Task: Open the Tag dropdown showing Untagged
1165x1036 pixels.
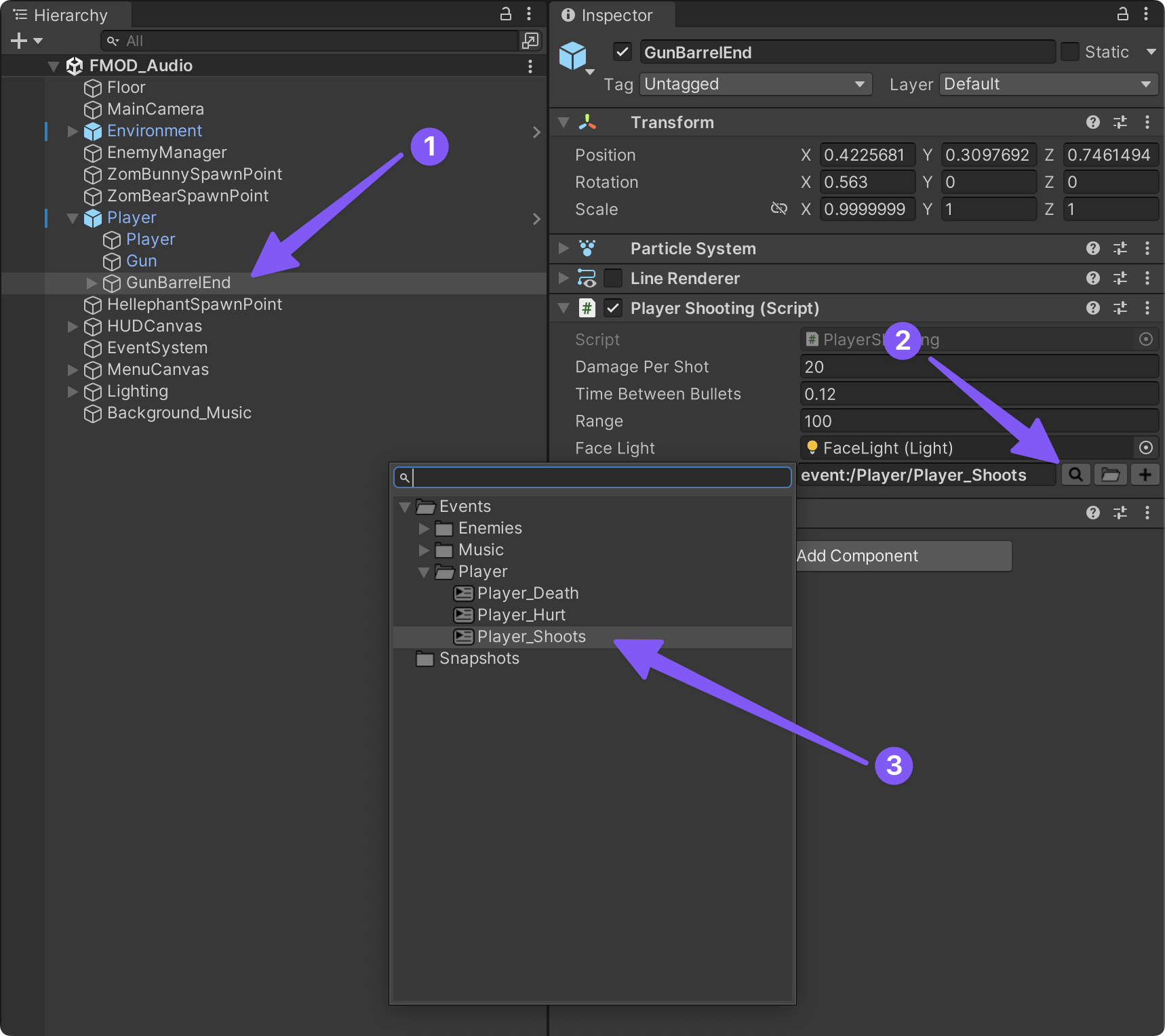Action: tap(755, 84)
